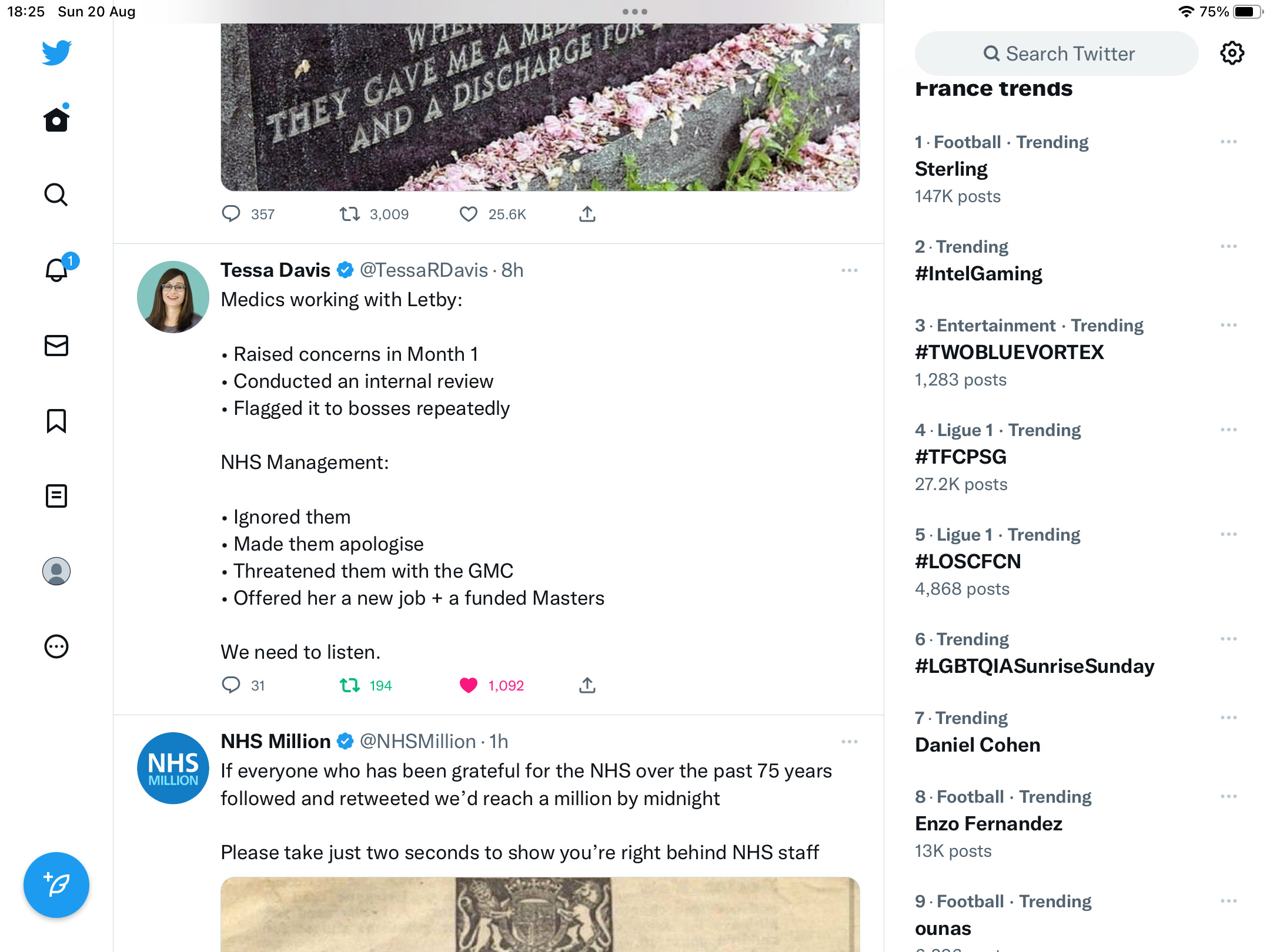Undo retweet on Tessa Davis's tweet
The width and height of the screenshot is (1270, 952).
350,685
